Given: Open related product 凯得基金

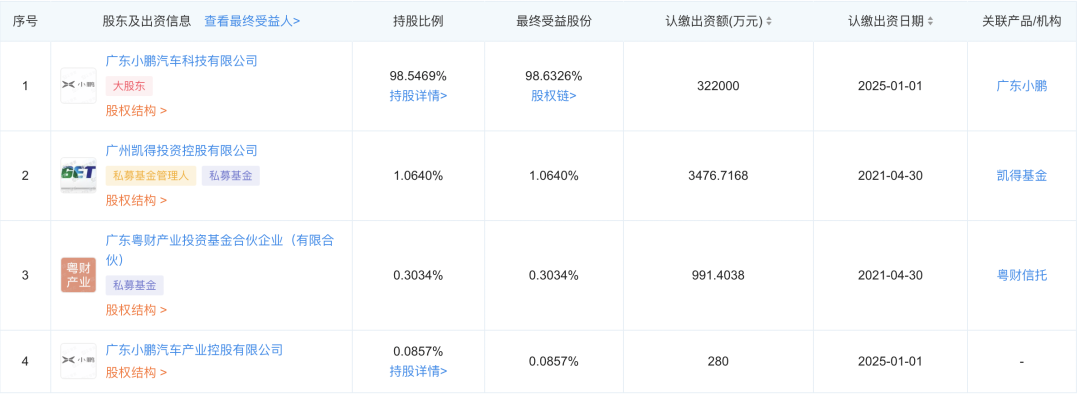Looking at the screenshot, I should pyautogui.click(x=1021, y=176).
